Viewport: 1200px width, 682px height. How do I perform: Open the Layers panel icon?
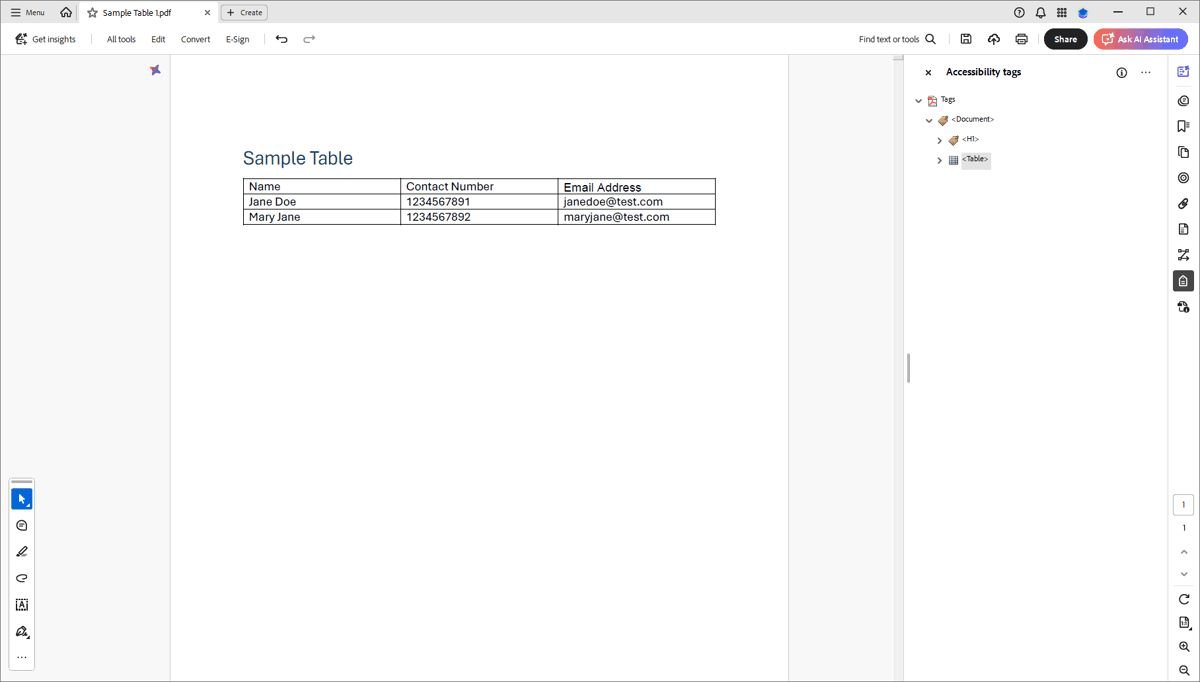[x=1183, y=178]
